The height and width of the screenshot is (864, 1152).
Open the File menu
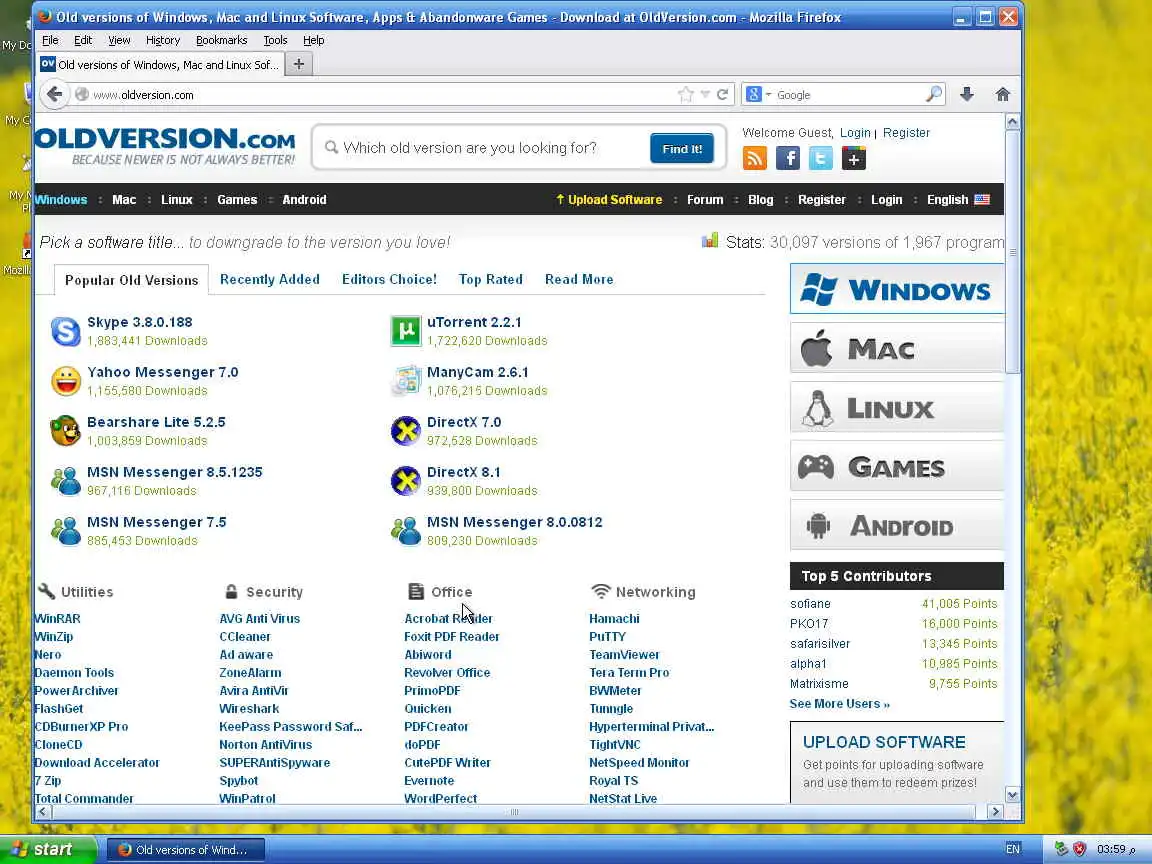click(50, 40)
